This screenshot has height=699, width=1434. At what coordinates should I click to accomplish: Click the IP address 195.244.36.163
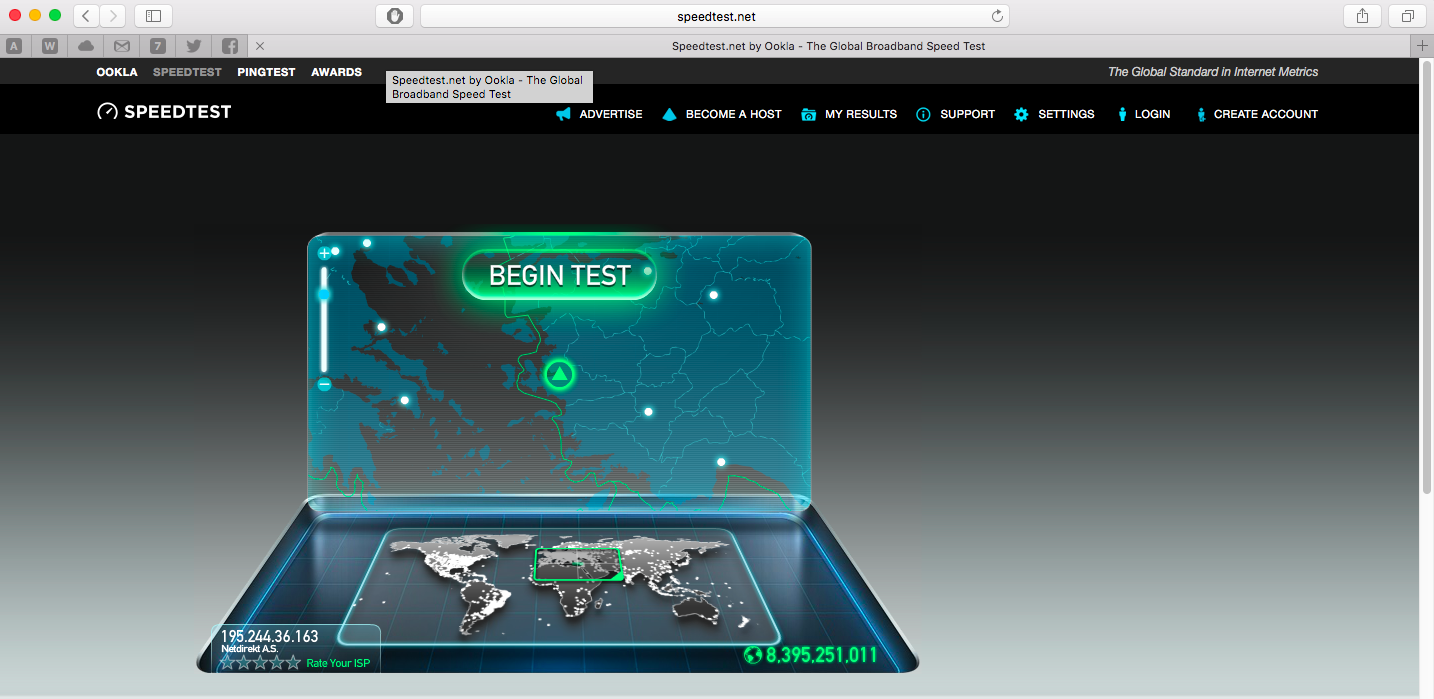click(270, 636)
